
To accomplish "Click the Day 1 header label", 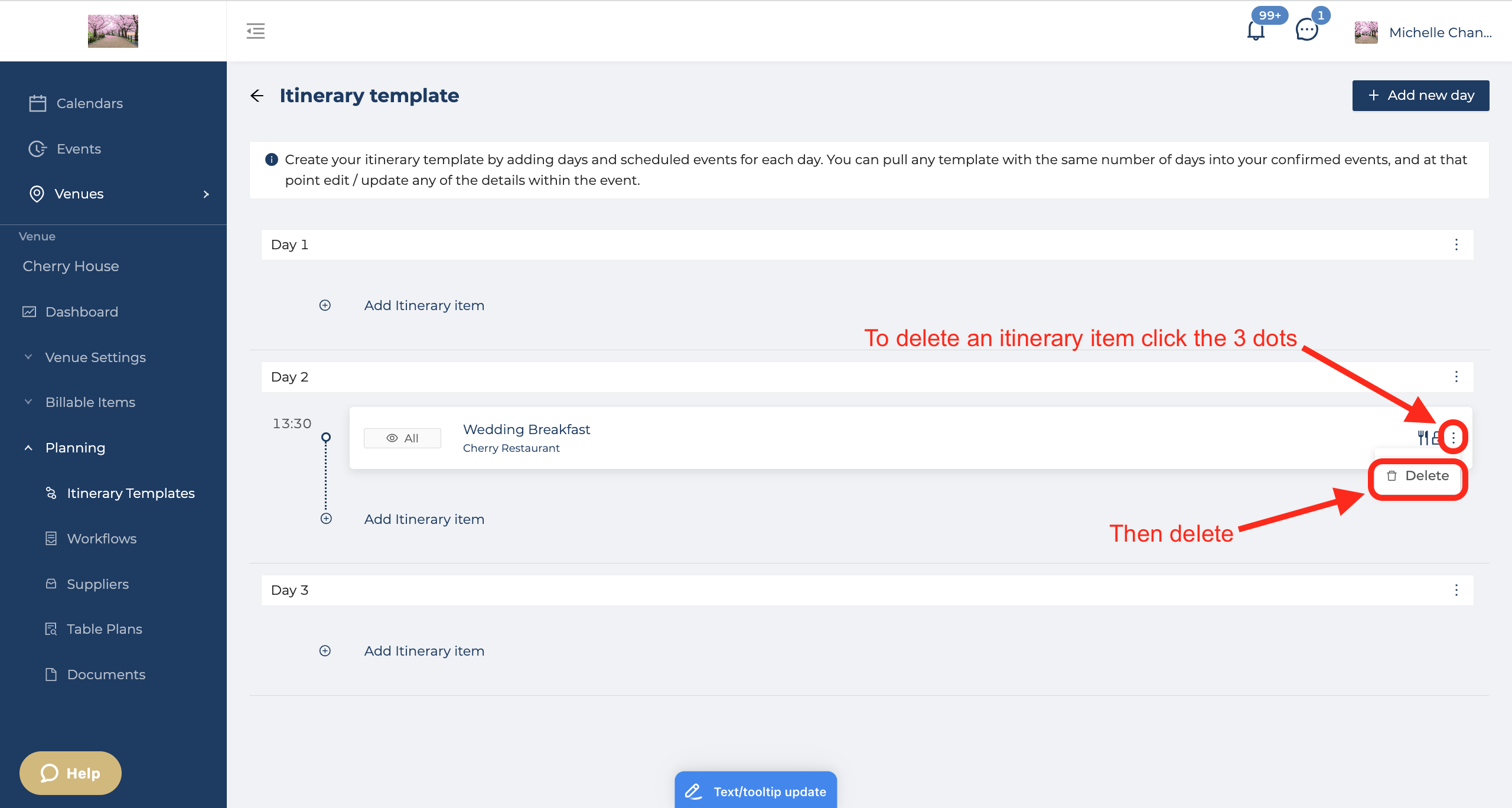I will [289, 245].
